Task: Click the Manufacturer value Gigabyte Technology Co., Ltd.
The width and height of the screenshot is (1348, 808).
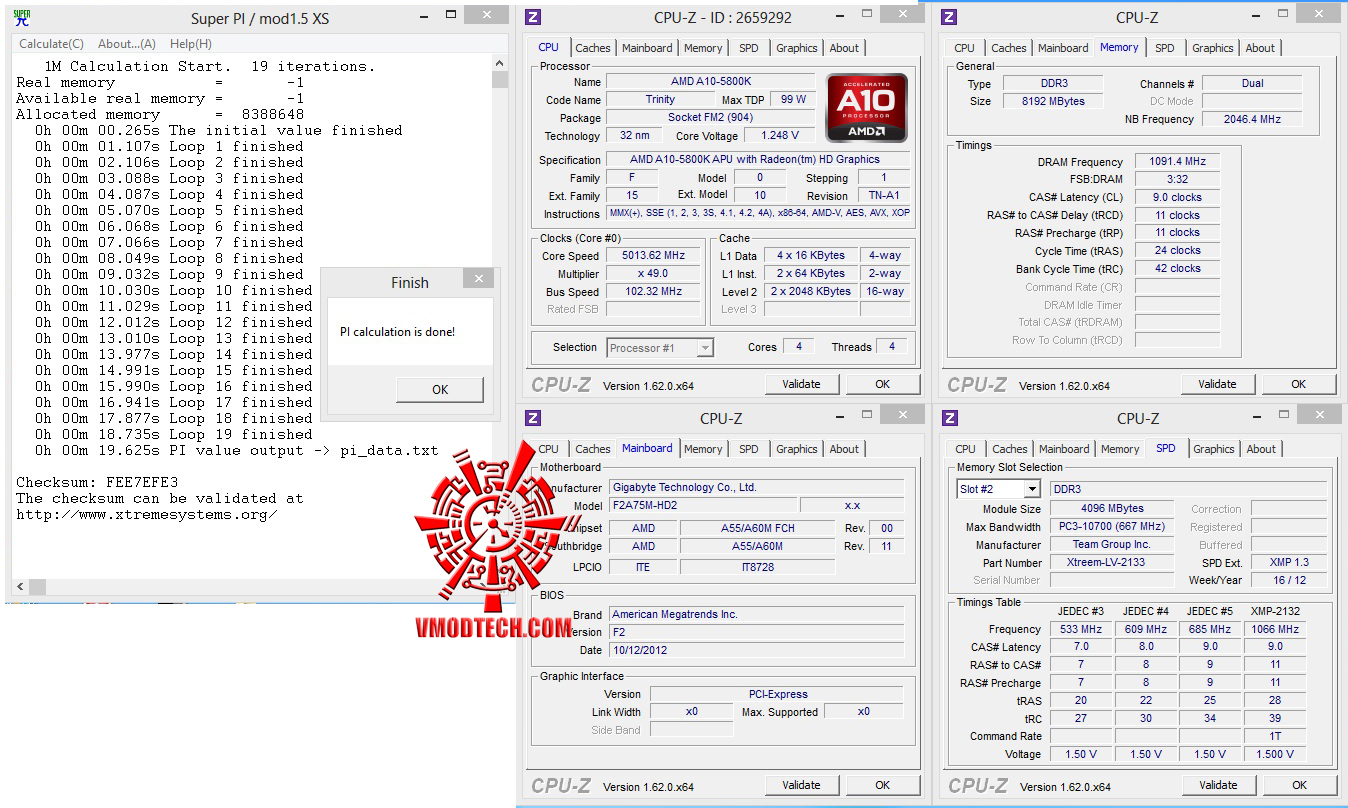Action: 755,488
